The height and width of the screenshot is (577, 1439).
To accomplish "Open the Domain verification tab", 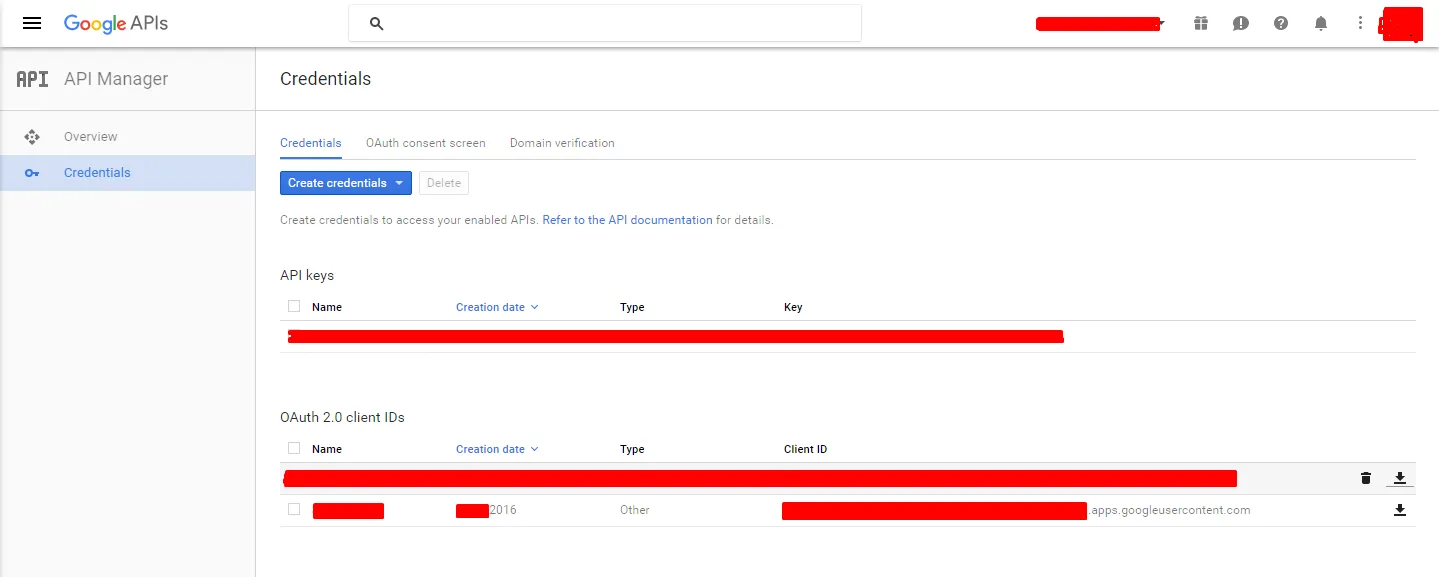I will point(561,143).
